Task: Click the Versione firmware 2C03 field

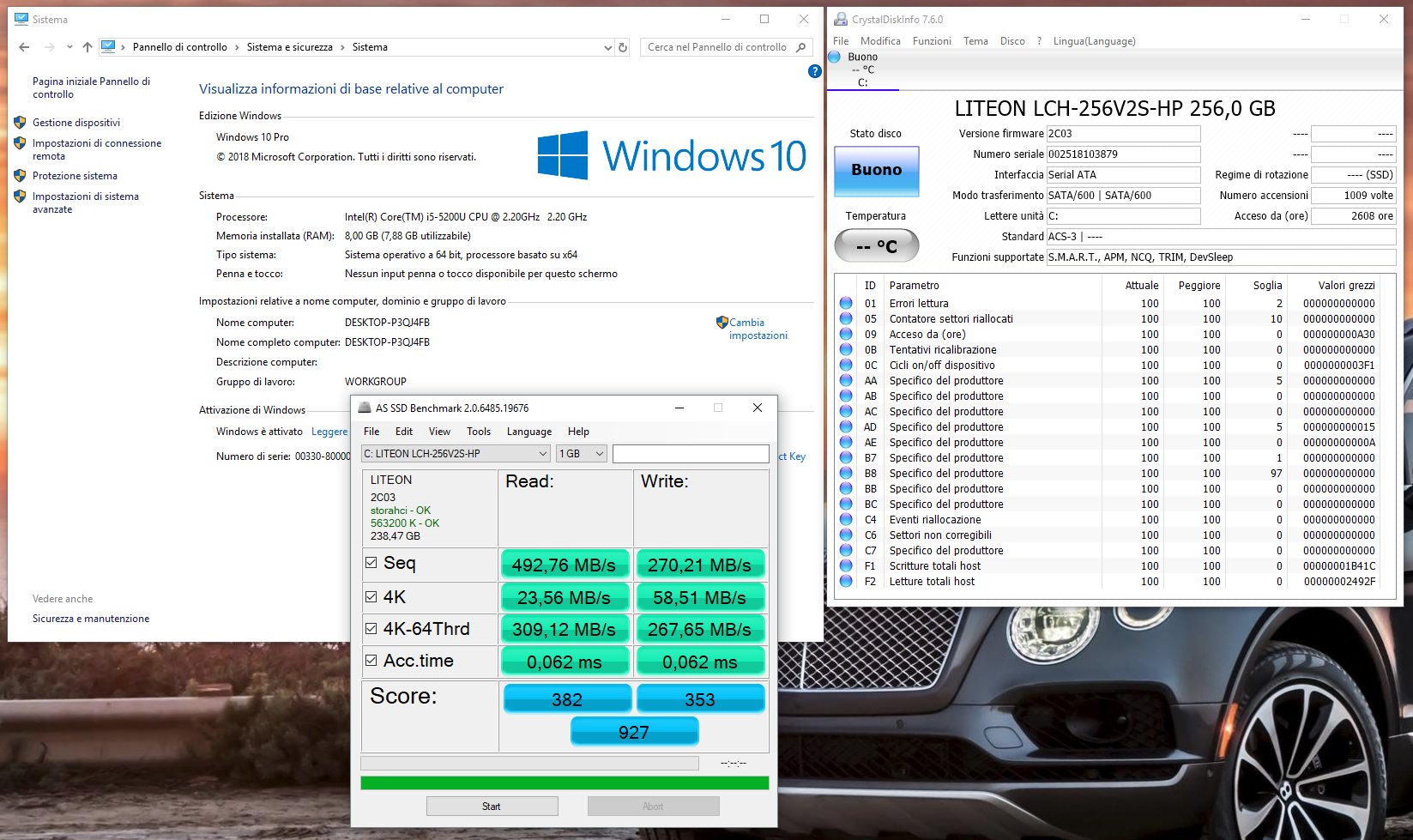Action: pyautogui.click(x=1123, y=134)
